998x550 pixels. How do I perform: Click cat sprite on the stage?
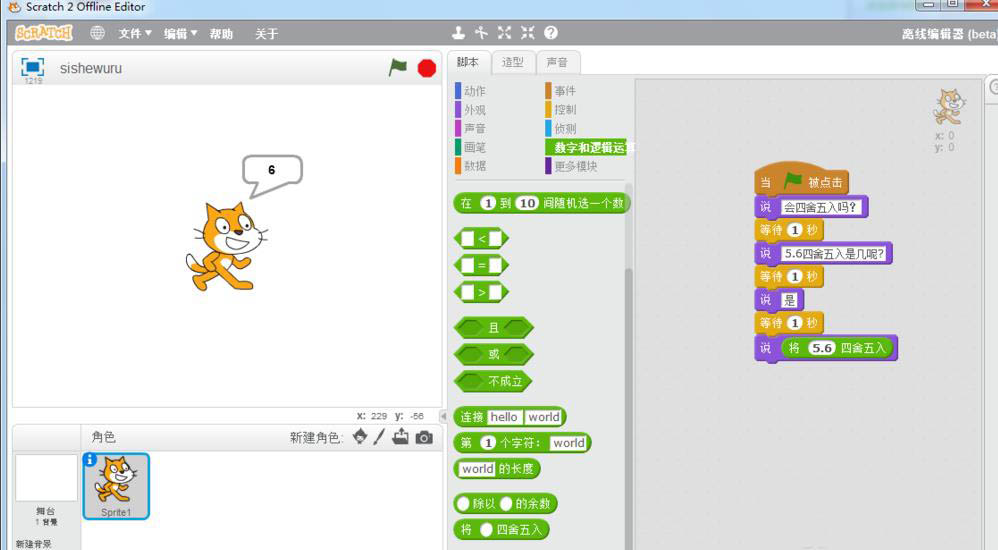coord(226,246)
